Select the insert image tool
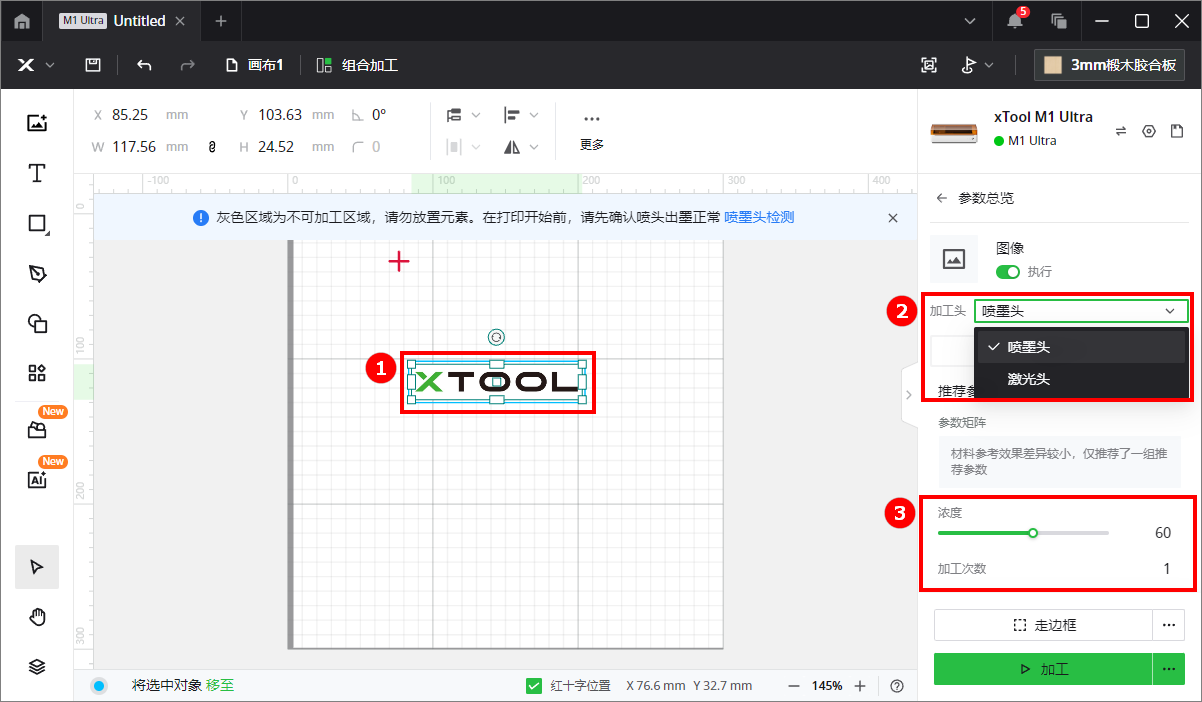1202x702 pixels. [37, 123]
